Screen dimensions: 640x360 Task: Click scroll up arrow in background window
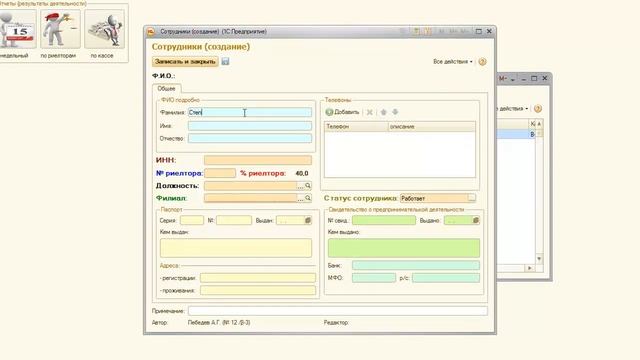[x=539, y=124]
